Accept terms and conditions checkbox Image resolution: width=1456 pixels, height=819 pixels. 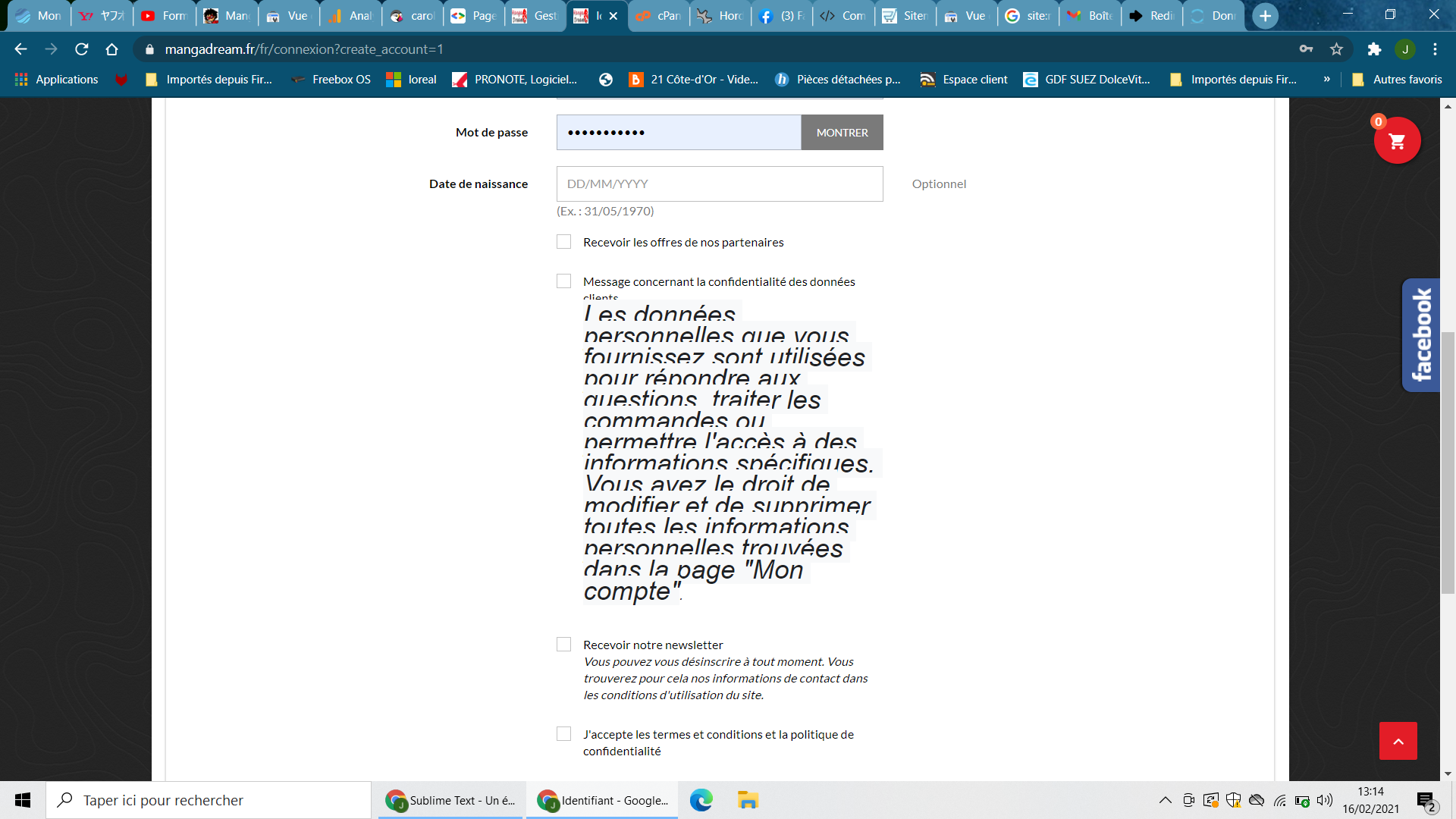pyautogui.click(x=563, y=734)
